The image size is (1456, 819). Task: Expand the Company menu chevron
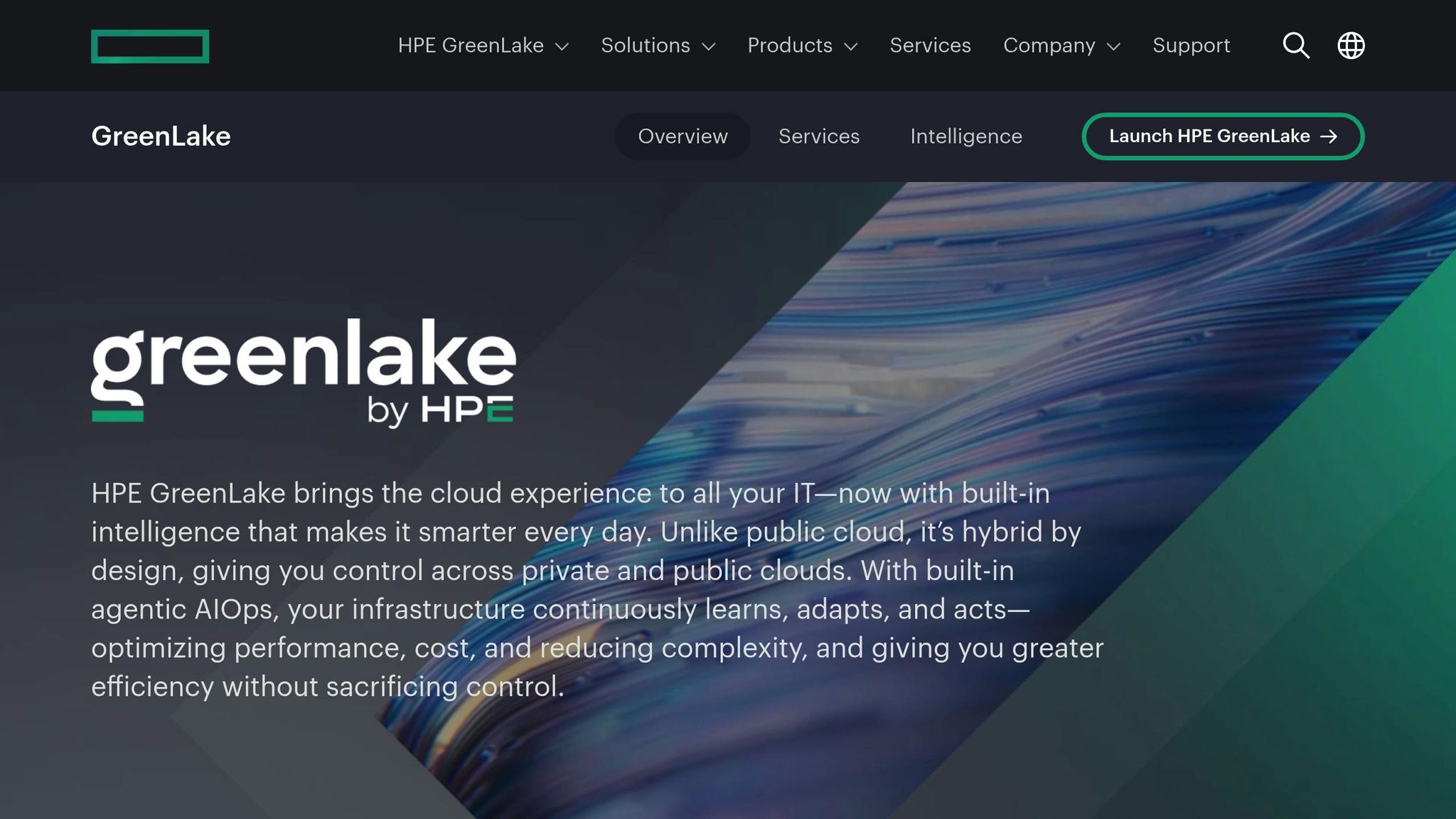1114,45
